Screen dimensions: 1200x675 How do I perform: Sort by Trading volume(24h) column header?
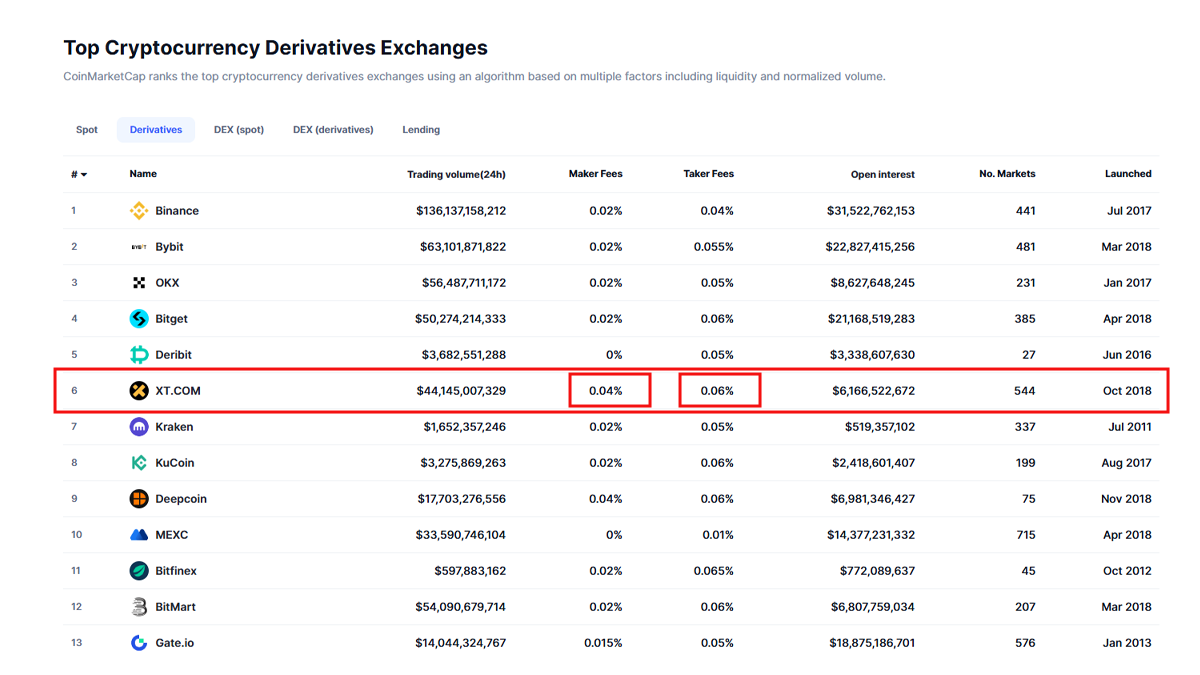click(456, 175)
